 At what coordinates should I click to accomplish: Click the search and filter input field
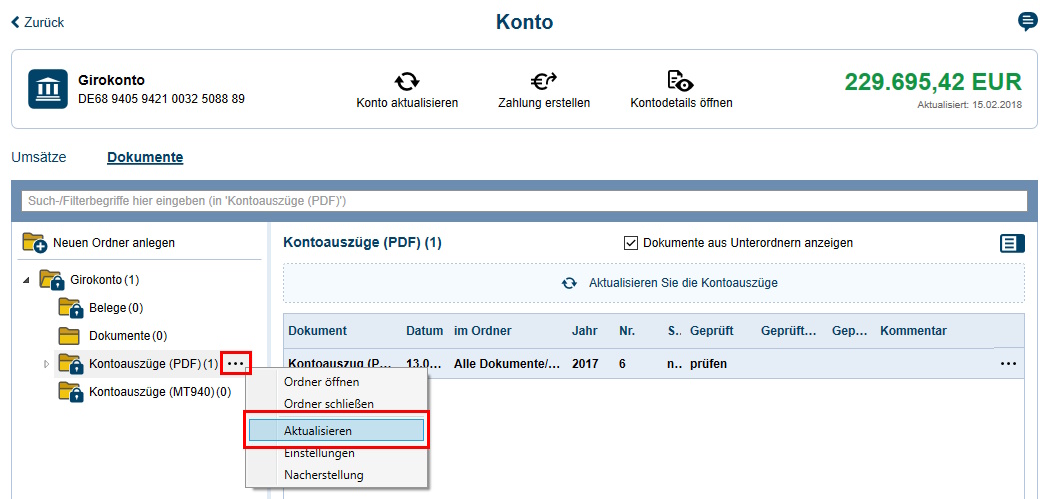pyautogui.click(x=523, y=201)
